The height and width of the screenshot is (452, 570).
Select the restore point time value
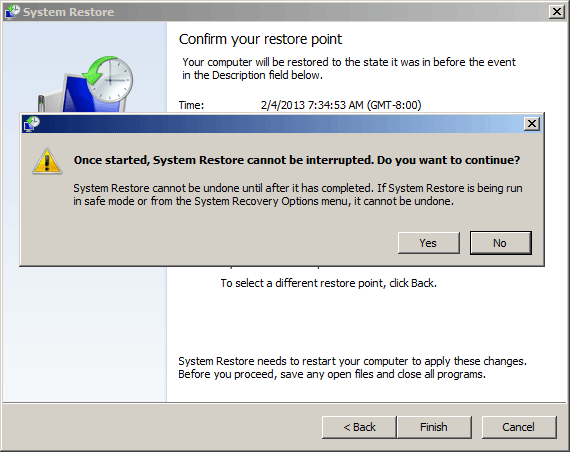tap(341, 105)
